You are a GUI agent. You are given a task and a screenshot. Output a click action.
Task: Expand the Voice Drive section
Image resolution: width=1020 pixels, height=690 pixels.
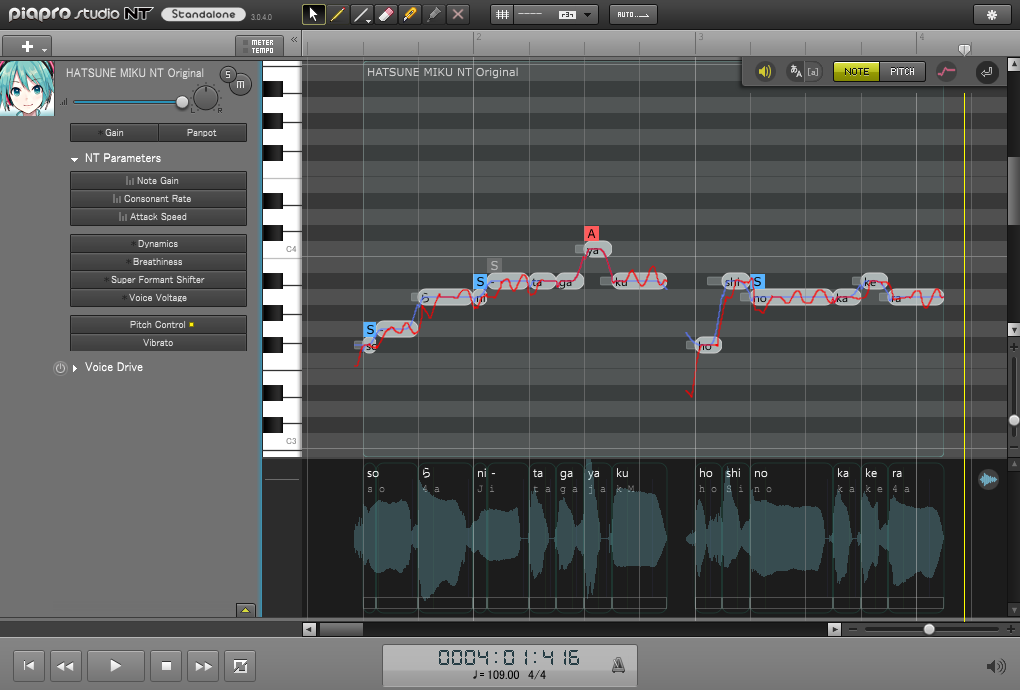pos(75,368)
